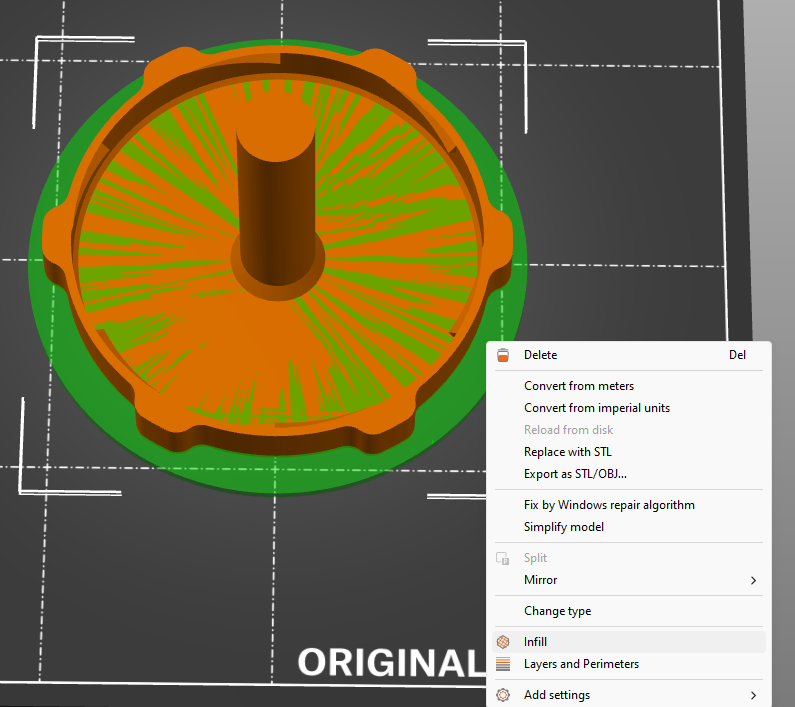Select Convert from imperial units
Screen dimensions: 795x707
(596, 408)
